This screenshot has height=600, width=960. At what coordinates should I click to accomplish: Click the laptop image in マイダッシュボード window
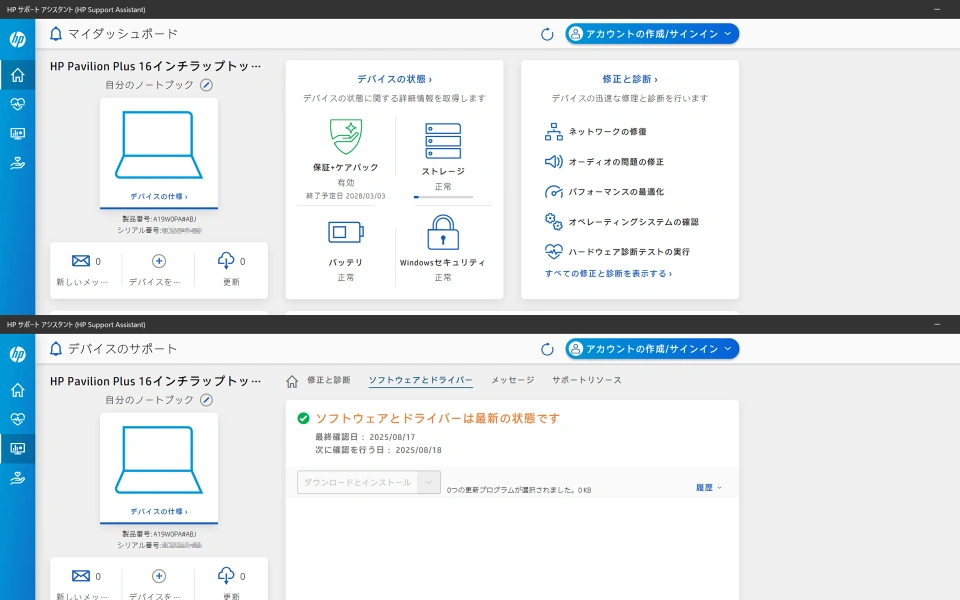(x=159, y=145)
